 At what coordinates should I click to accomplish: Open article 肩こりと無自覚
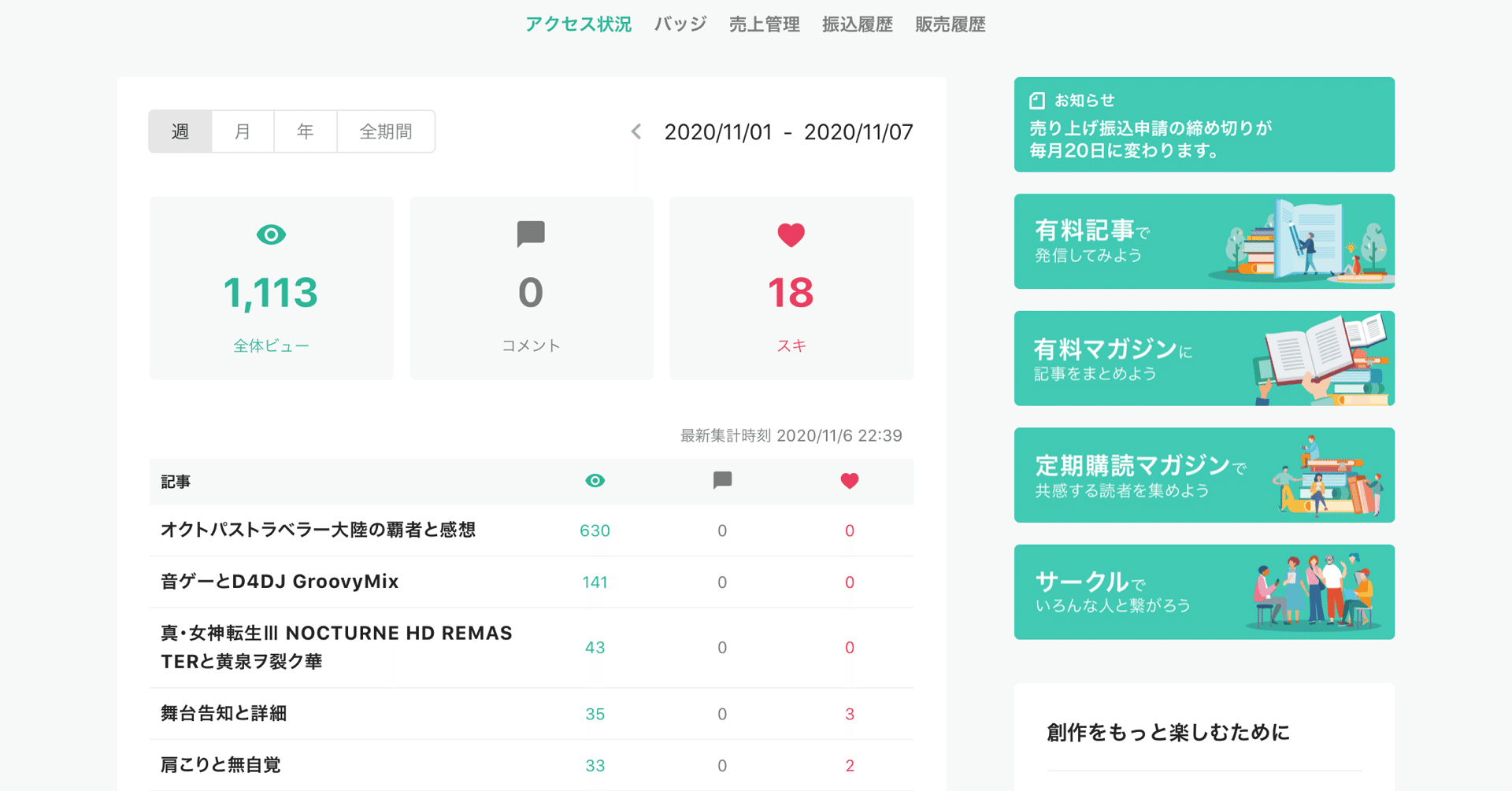(220, 765)
